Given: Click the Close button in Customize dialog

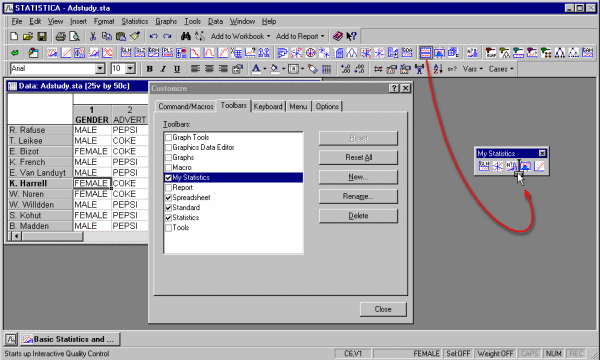Looking at the screenshot, I should pos(383,309).
